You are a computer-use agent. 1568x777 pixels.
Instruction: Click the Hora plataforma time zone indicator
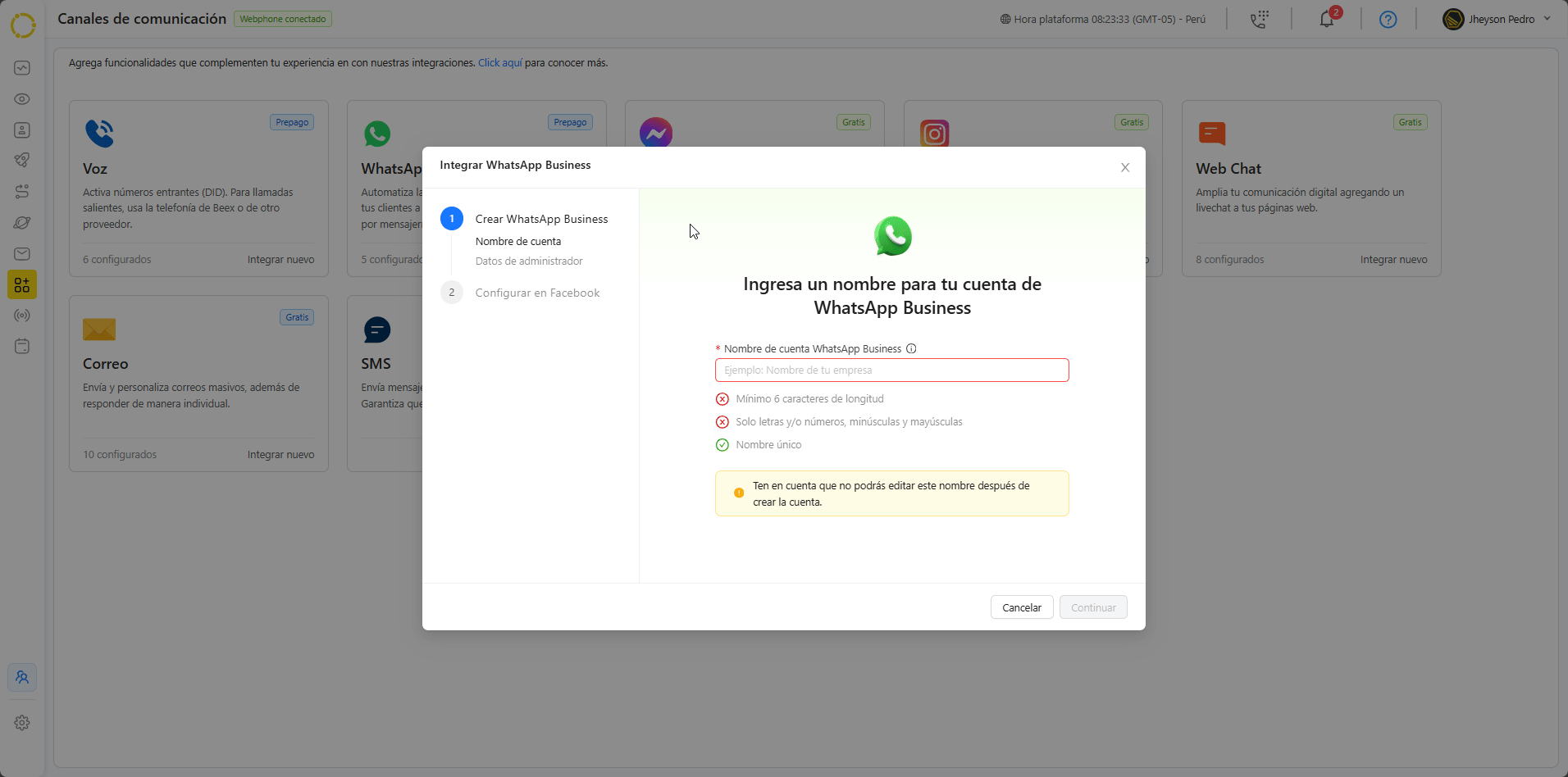pos(1103,19)
